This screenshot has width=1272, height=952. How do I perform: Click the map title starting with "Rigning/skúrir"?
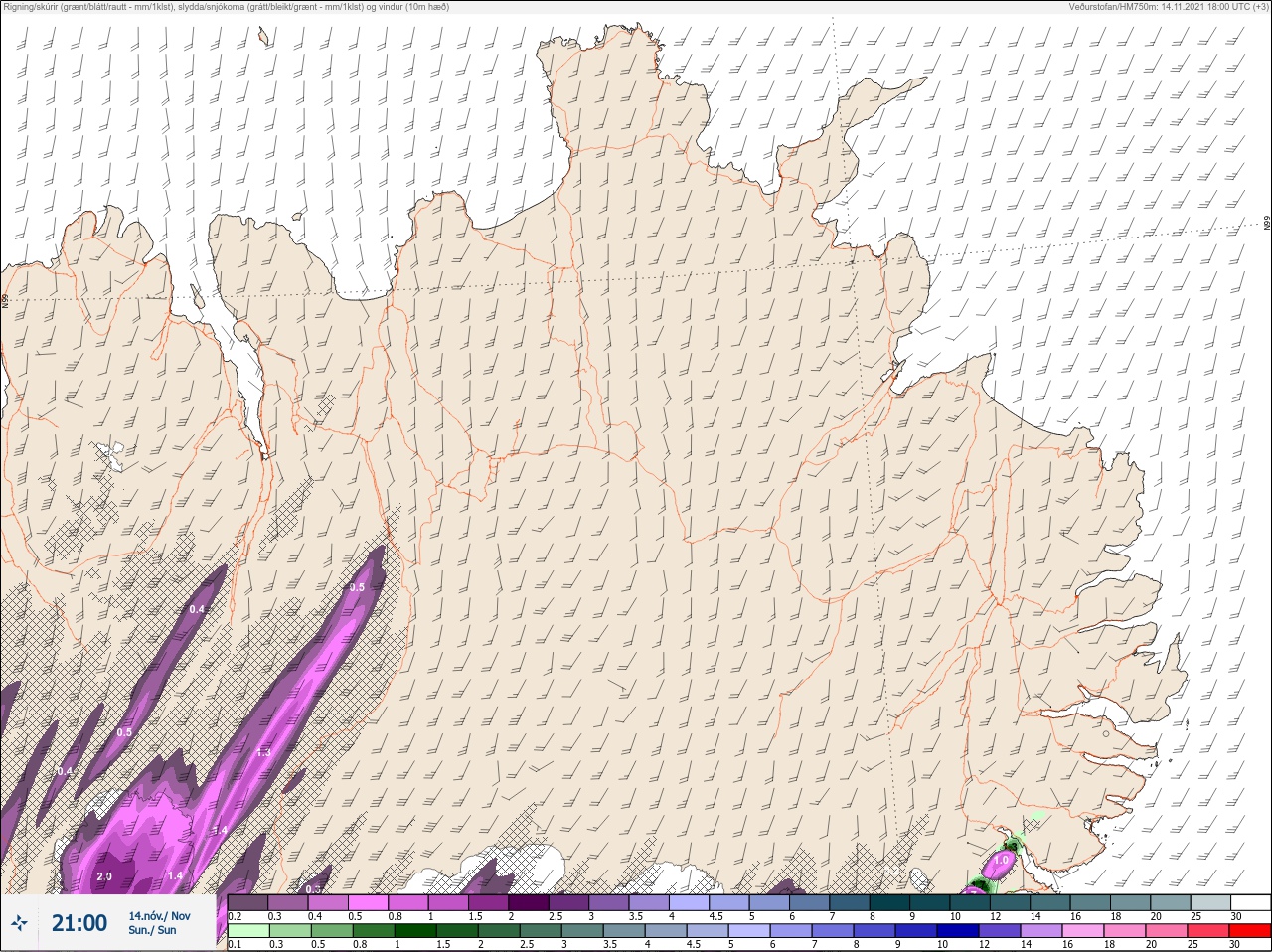(226, 7)
